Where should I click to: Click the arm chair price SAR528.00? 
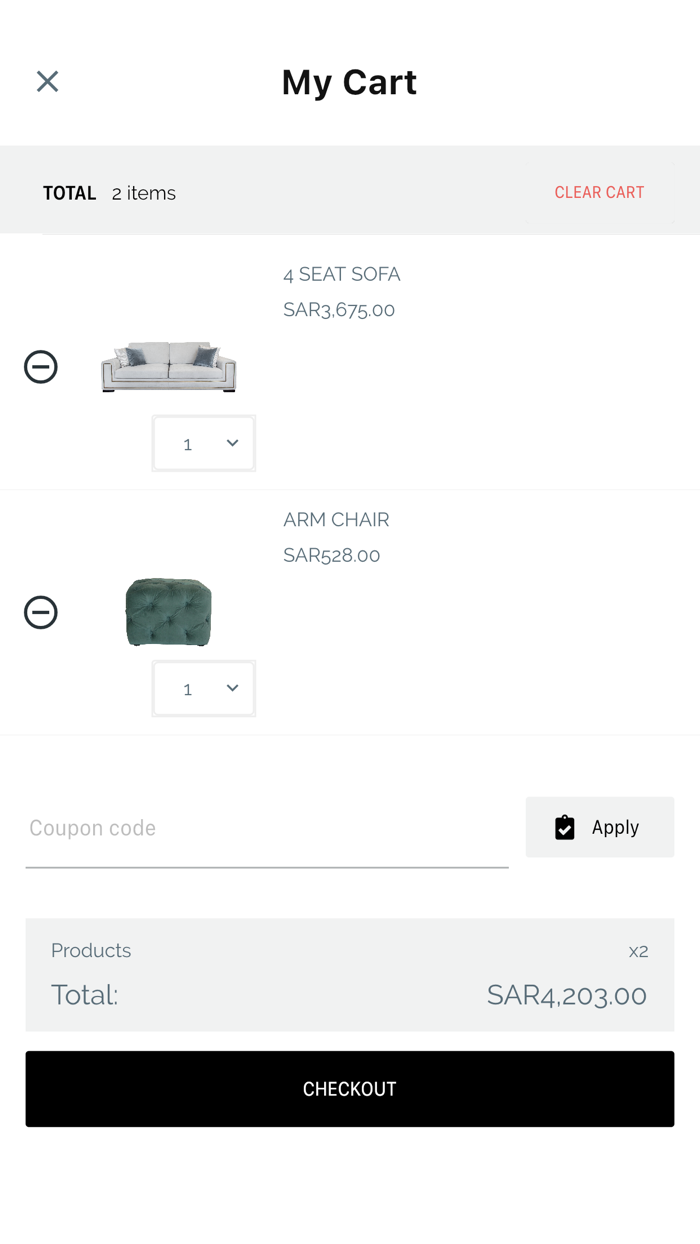pos(331,555)
